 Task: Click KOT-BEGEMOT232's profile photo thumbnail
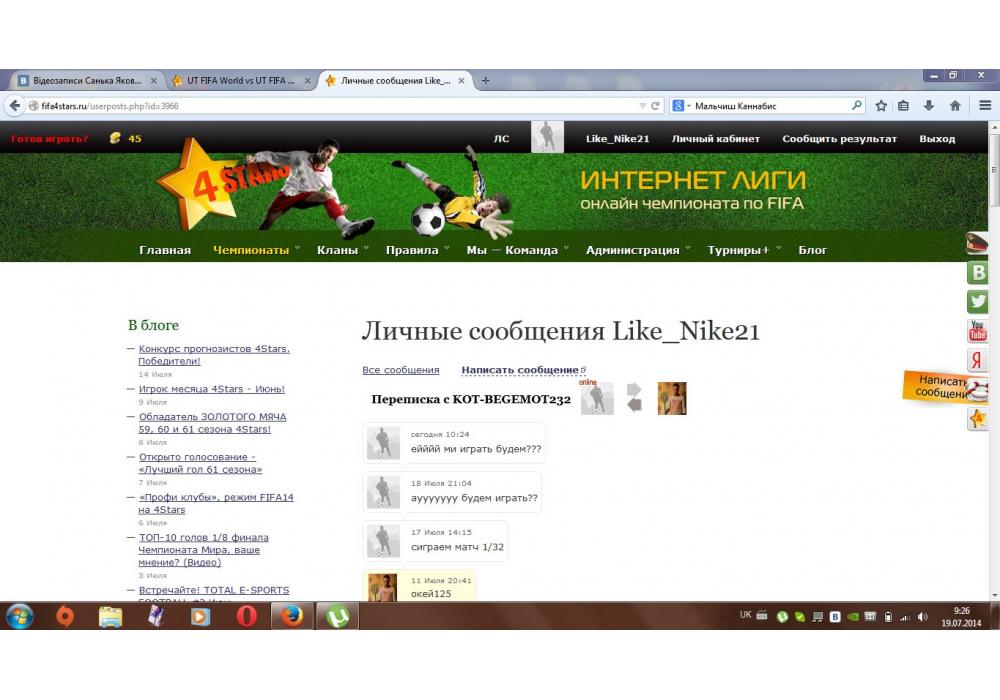671,399
